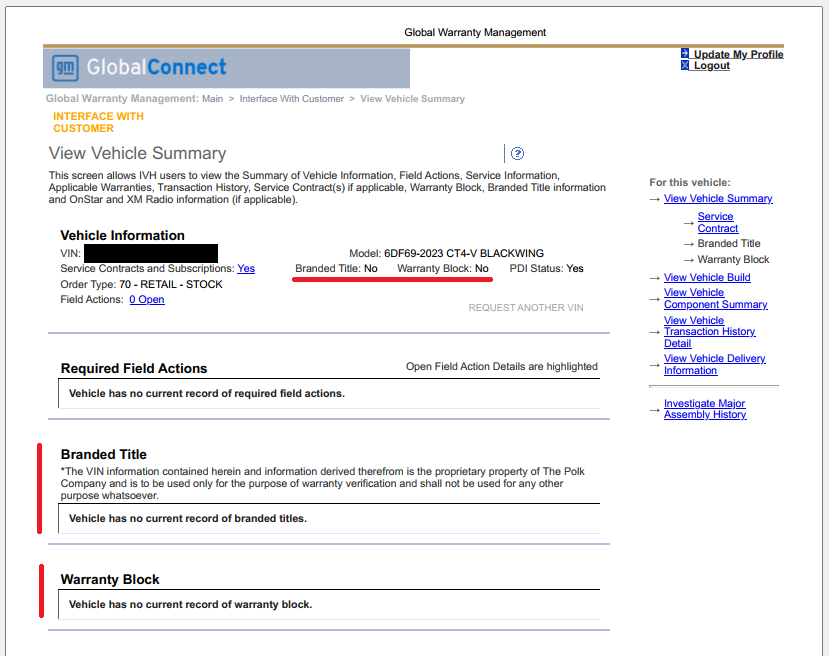Click the Global Warranty Management page title

click(x=475, y=32)
